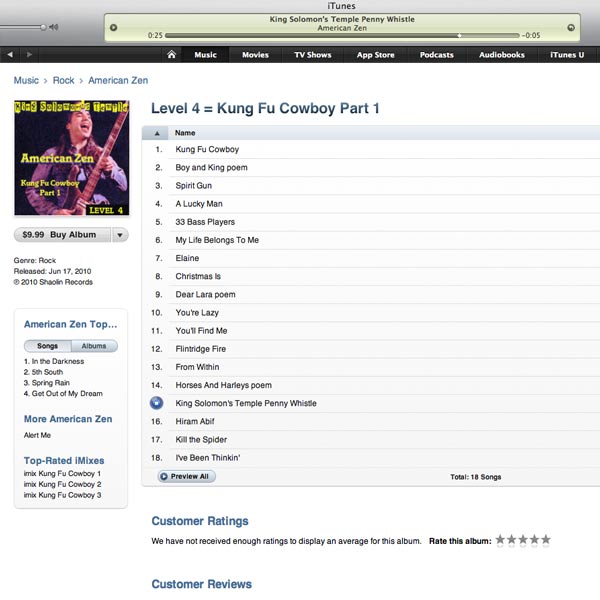Open the iTunes Store home icon
This screenshot has width=600, height=600.
[x=171, y=55]
